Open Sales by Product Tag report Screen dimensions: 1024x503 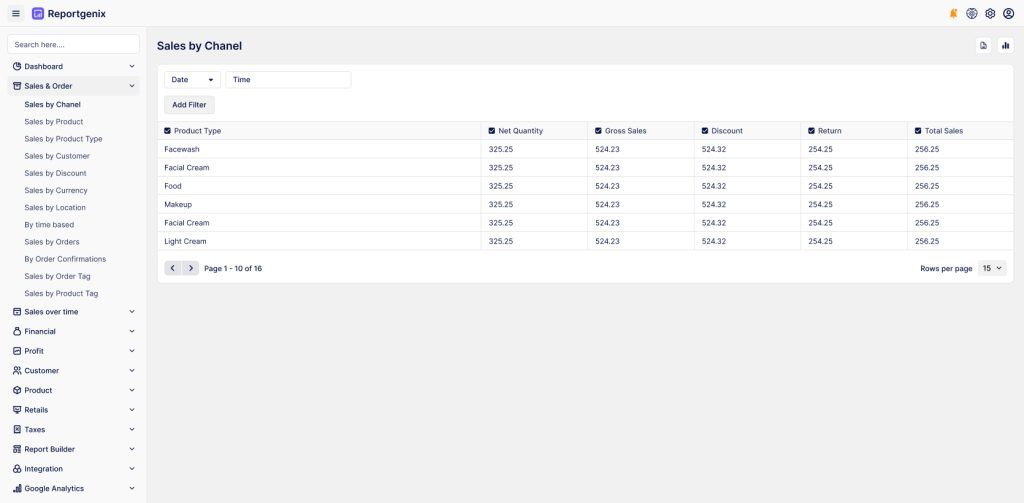coord(61,293)
